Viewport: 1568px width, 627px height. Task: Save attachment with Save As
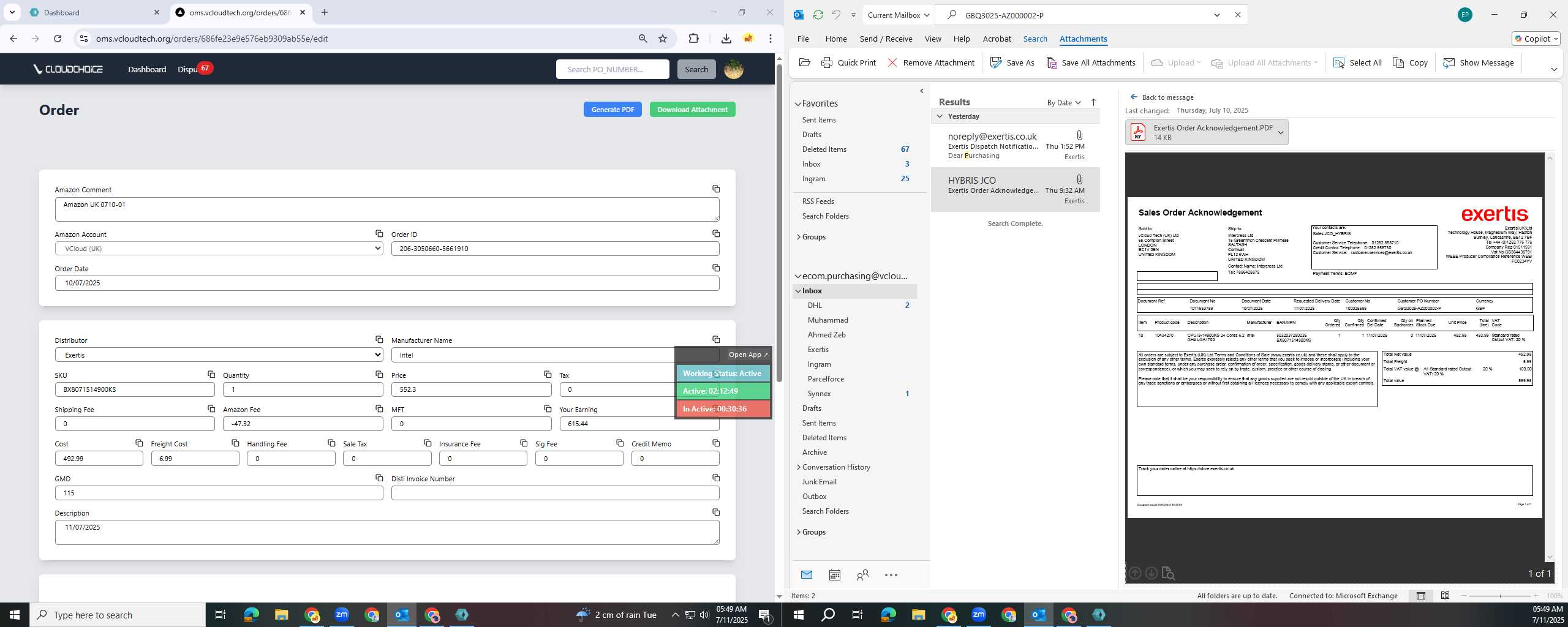(x=1012, y=62)
